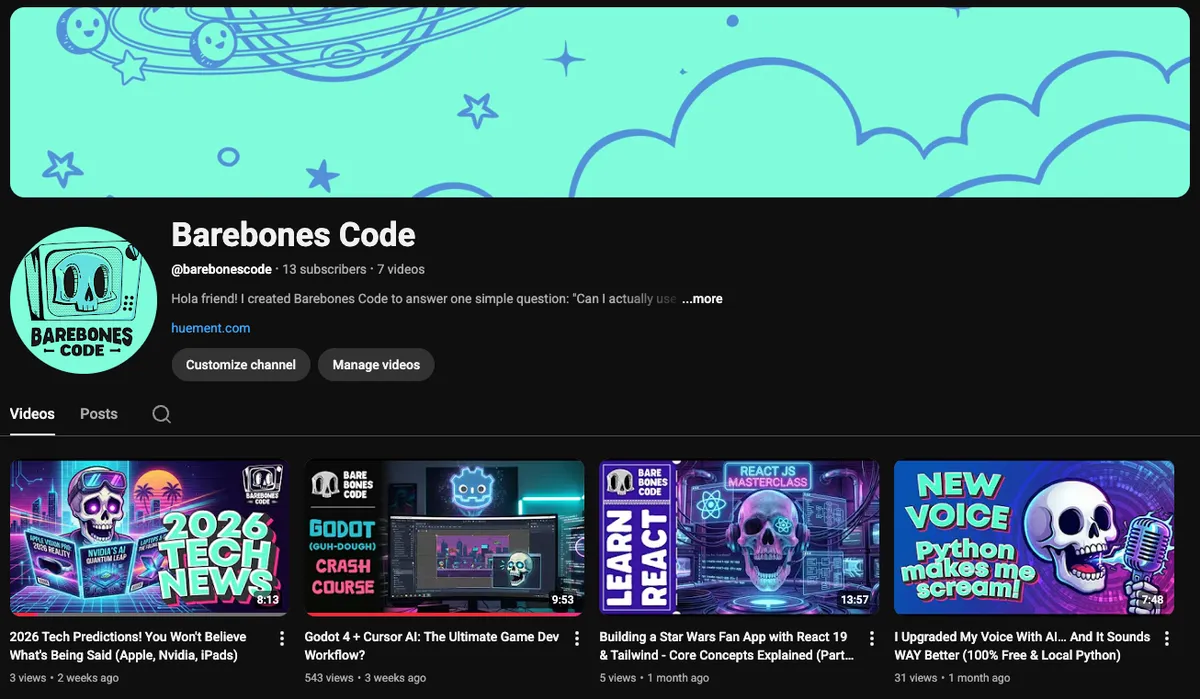Click the Customize channel button

click(241, 365)
